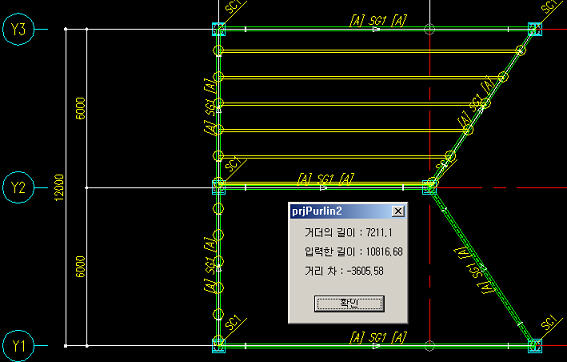Select the prjPurlin2 dialog title bar
Image resolution: width=567 pixels, height=362 pixels.
click(348, 211)
